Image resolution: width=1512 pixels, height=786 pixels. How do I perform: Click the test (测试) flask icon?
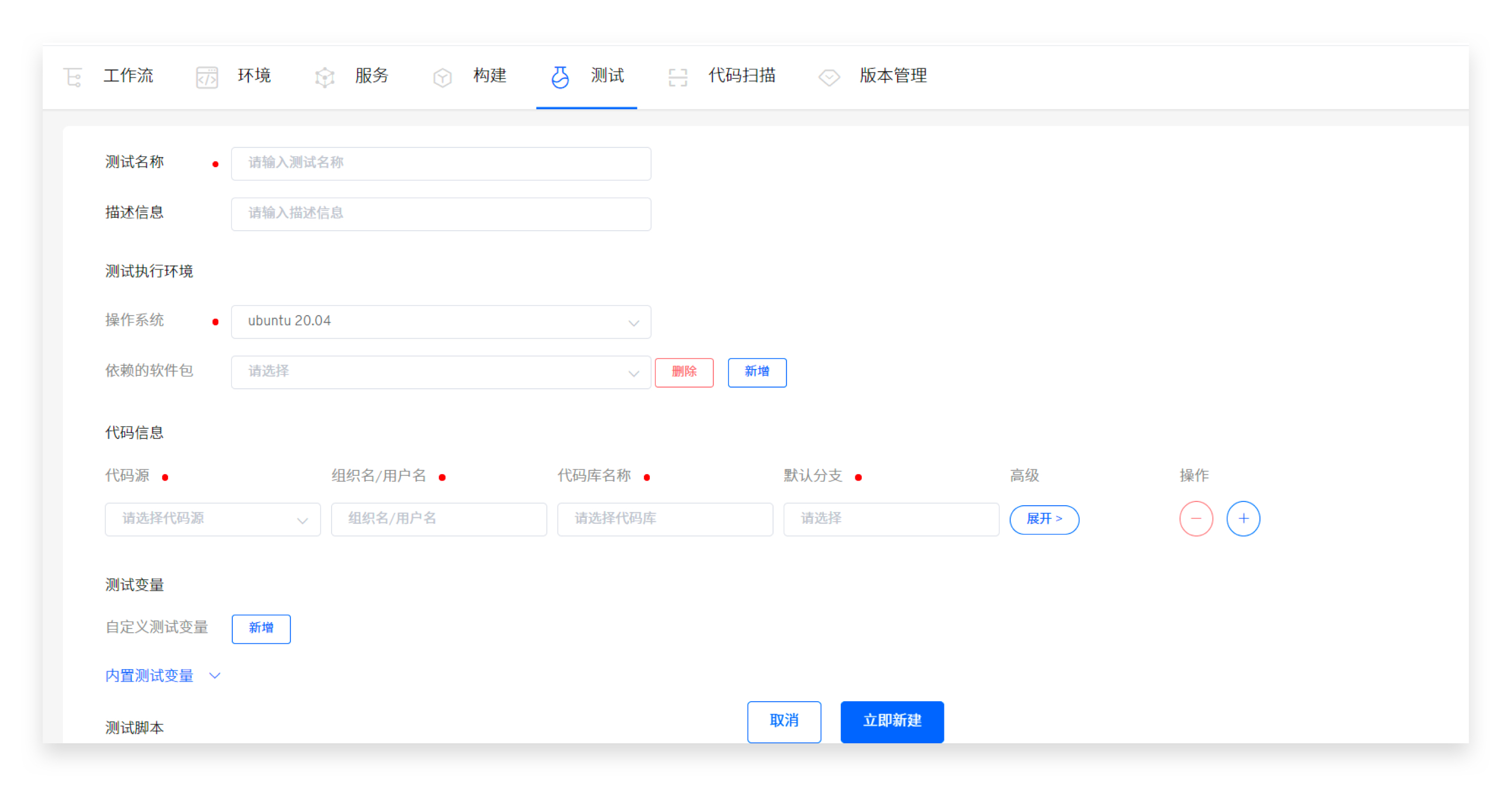click(560, 77)
